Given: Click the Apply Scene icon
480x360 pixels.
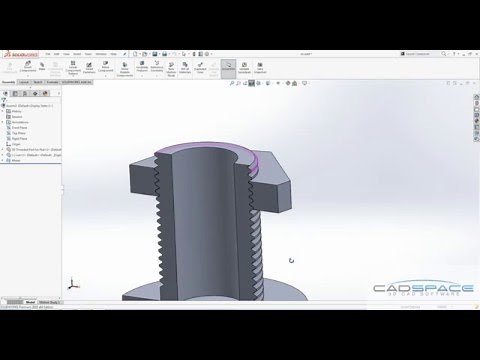Looking at the screenshot, I should pyautogui.click(x=295, y=83).
